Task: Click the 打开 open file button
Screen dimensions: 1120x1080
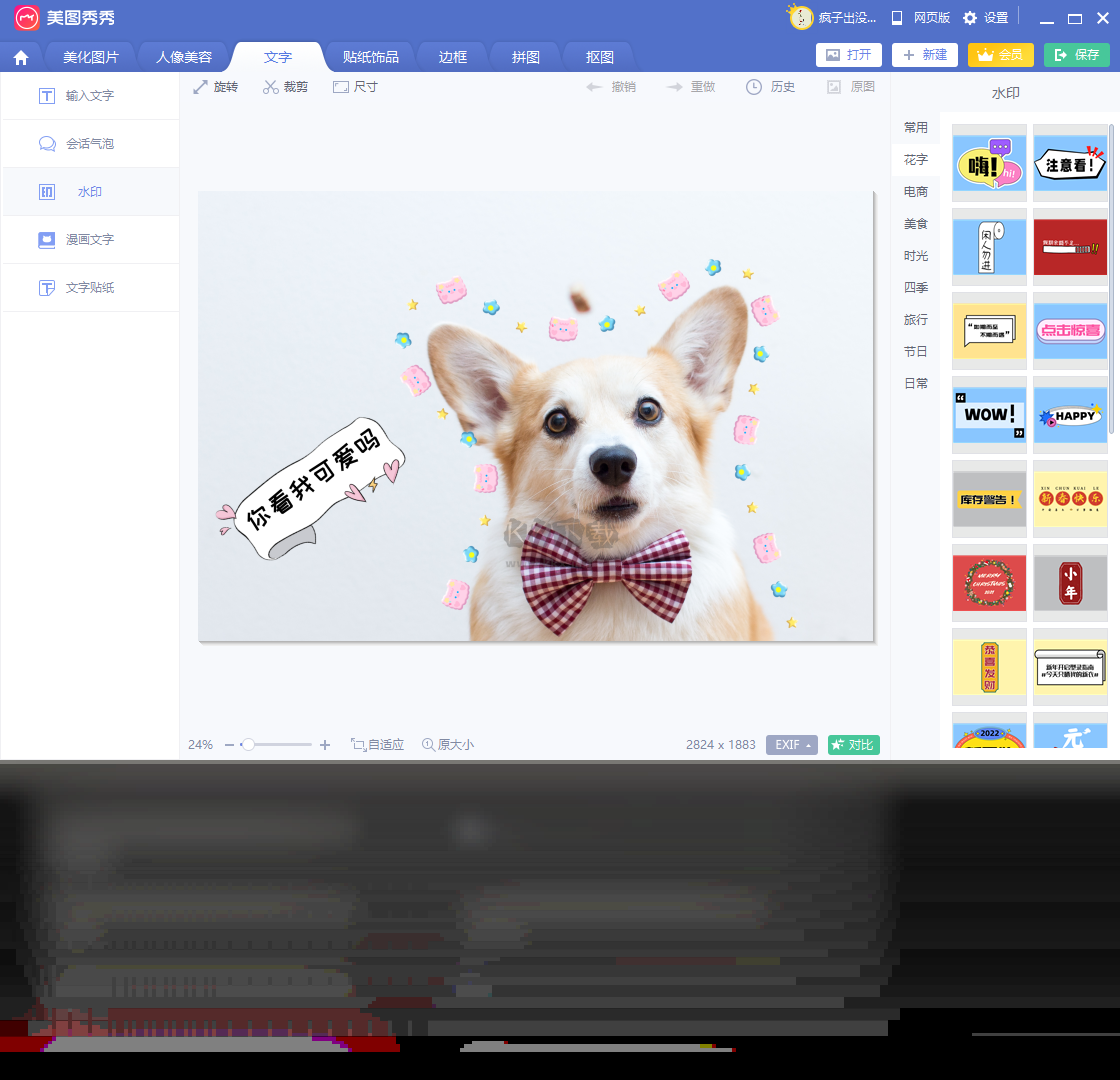Action: point(849,55)
